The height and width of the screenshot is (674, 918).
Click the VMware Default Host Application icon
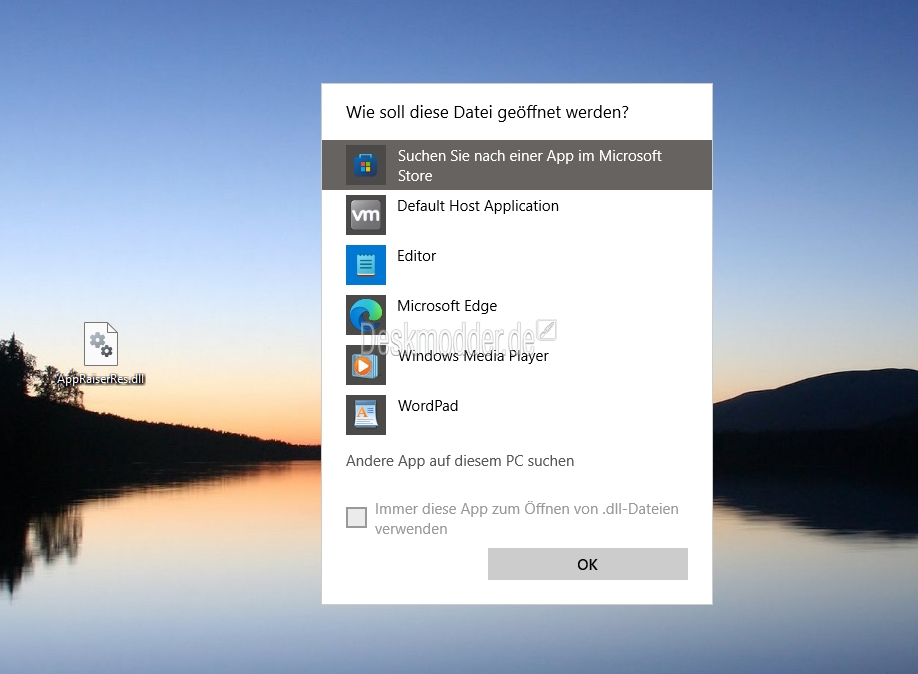[366, 215]
